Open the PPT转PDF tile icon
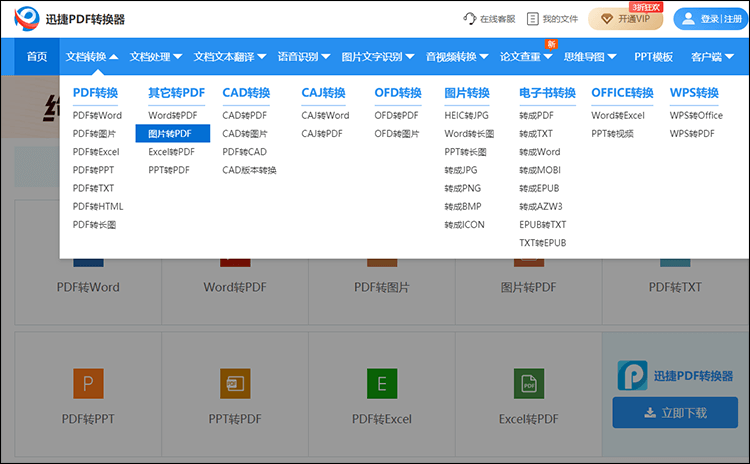This screenshot has height=464, width=750. point(235,384)
